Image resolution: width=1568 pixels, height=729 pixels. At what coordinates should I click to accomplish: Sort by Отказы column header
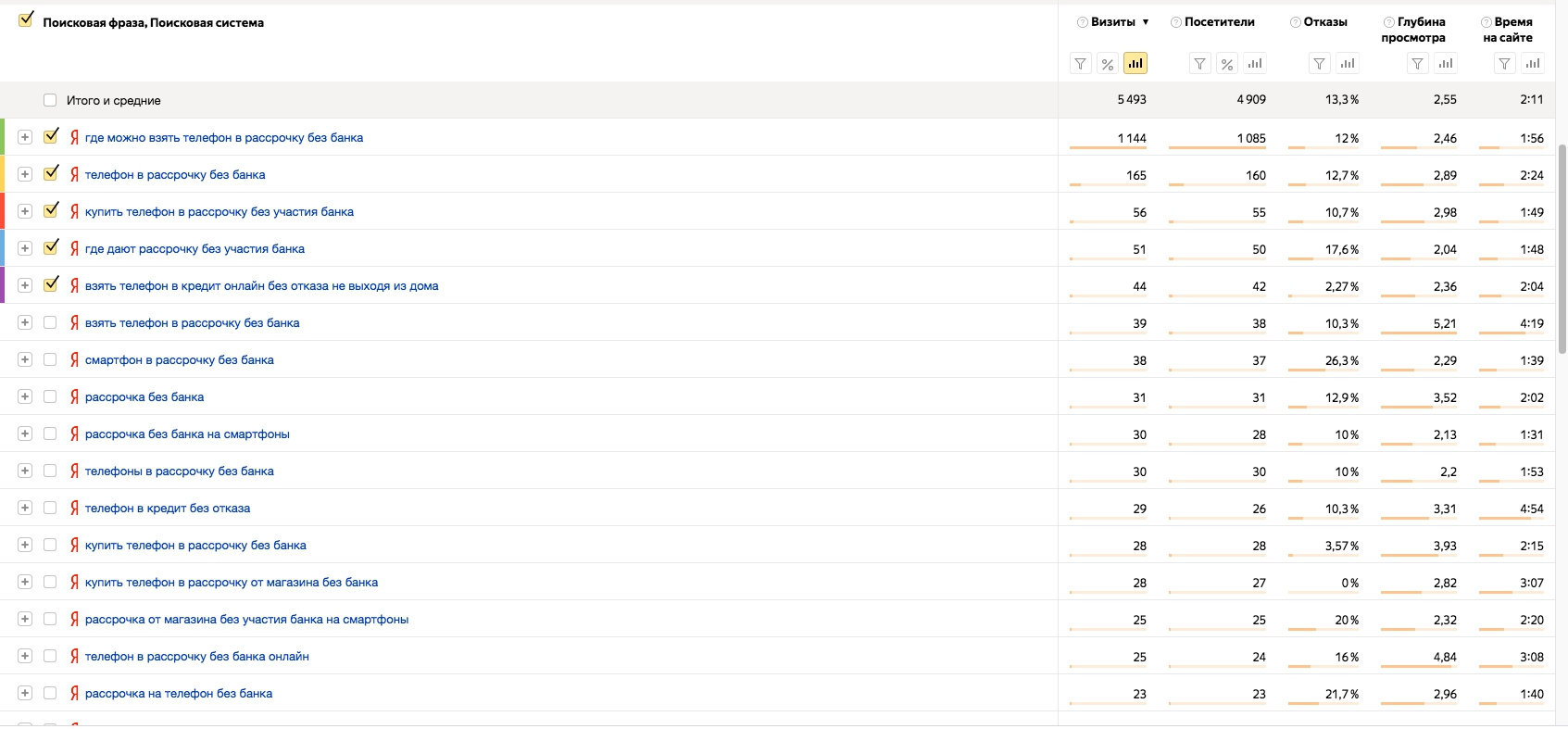[x=1324, y=22]
